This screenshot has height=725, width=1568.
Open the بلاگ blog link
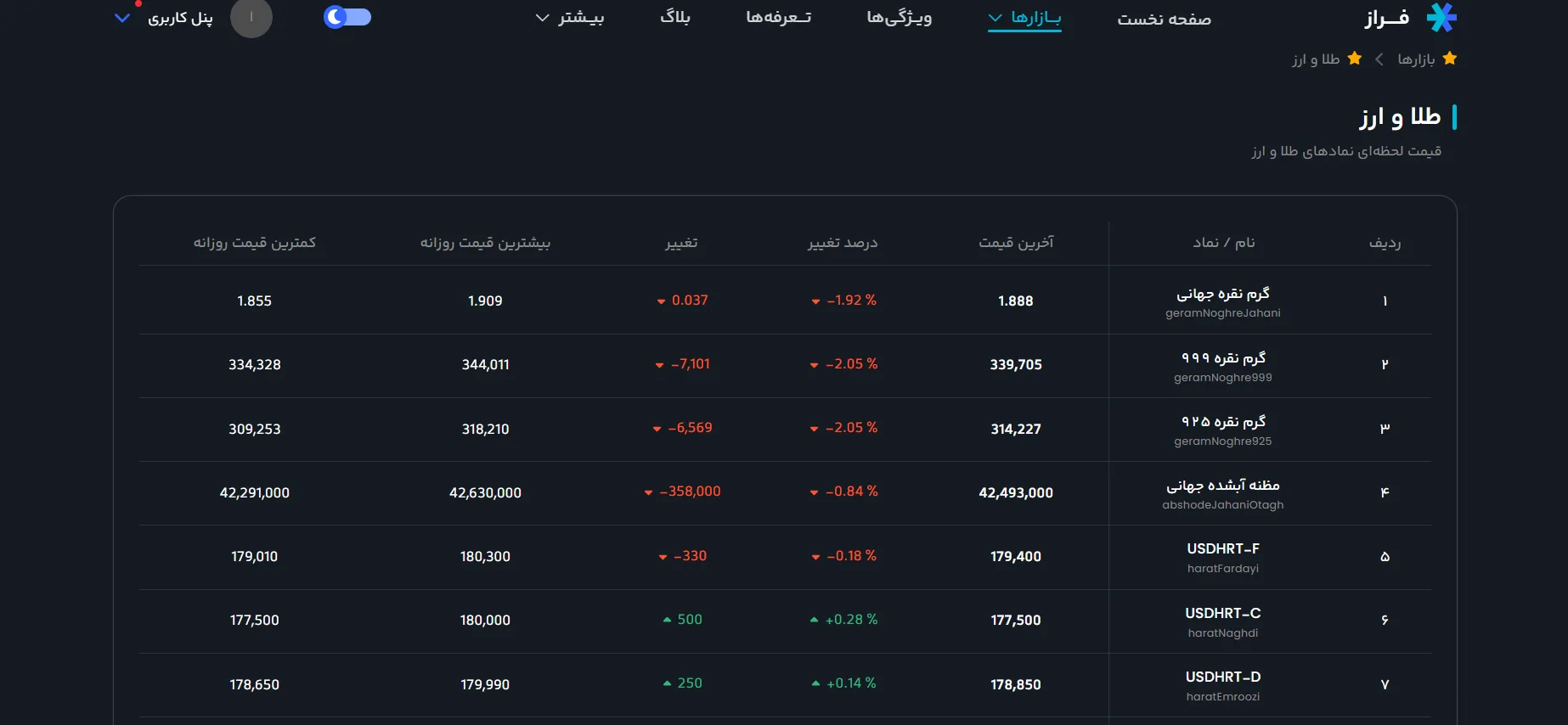point(675,17)
